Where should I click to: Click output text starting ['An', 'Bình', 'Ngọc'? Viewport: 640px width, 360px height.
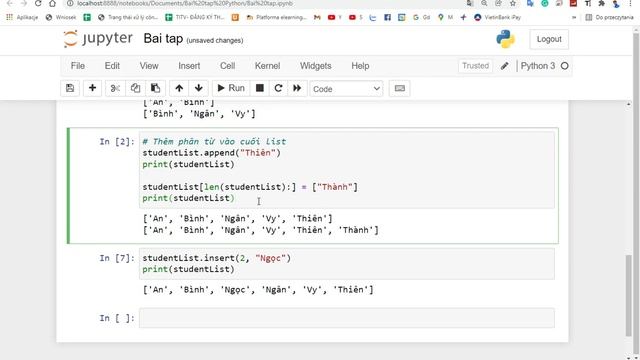pyautogui.click(x=258, y=290)
